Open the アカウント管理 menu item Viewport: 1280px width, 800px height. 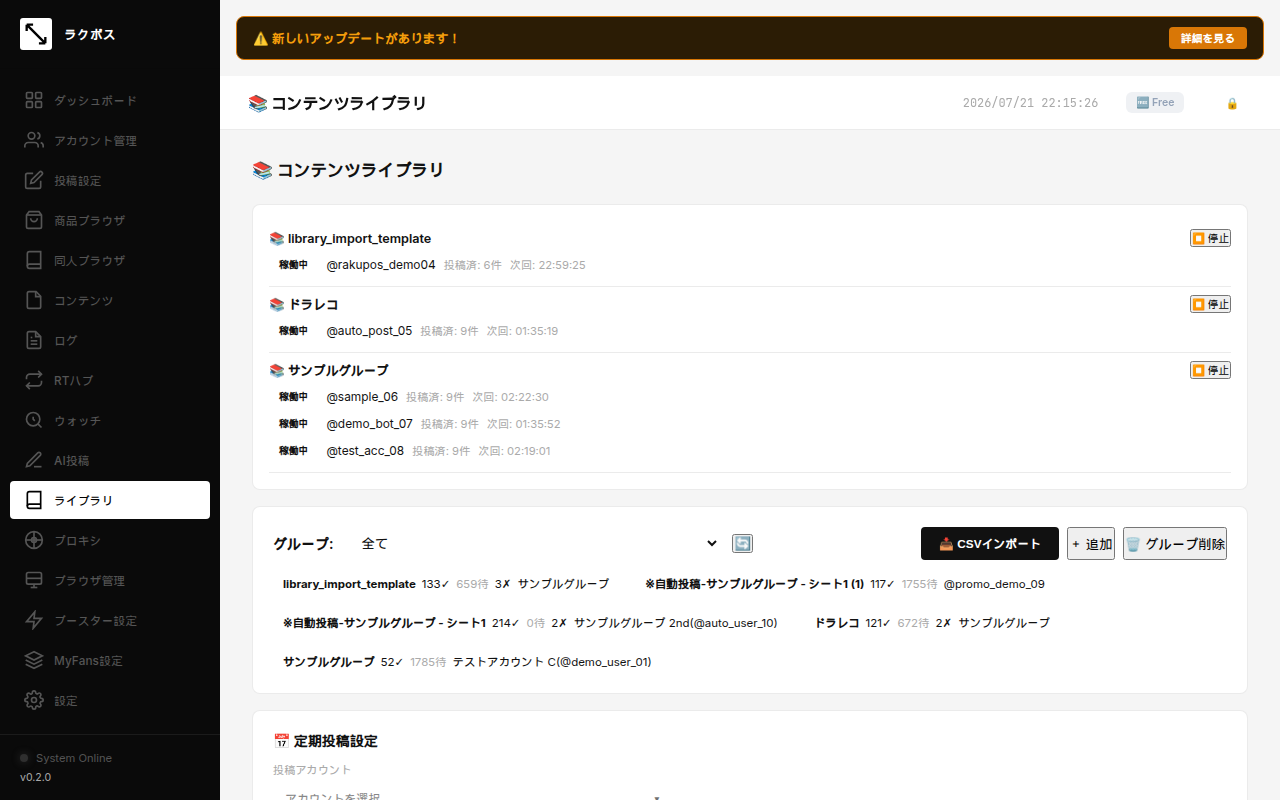(110, 140)
